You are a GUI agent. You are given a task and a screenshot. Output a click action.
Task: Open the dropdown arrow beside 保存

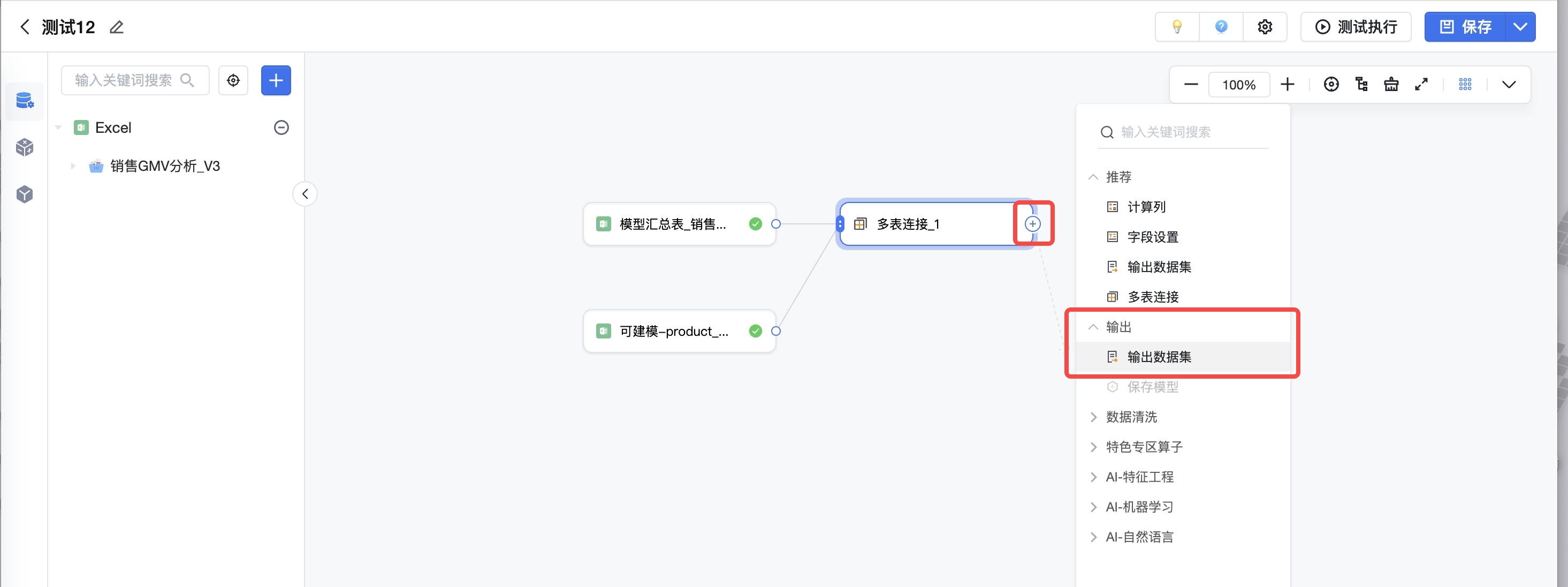(1520, 27)
